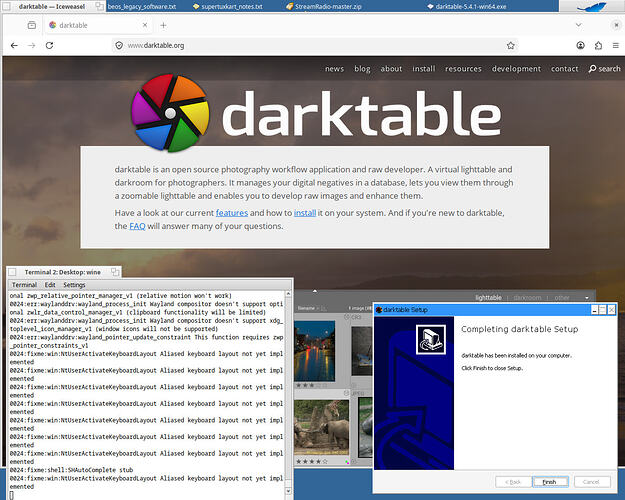Screen dimensions: 625x500
Task: Click the browser forward arrow
Action: coord(31,45)
